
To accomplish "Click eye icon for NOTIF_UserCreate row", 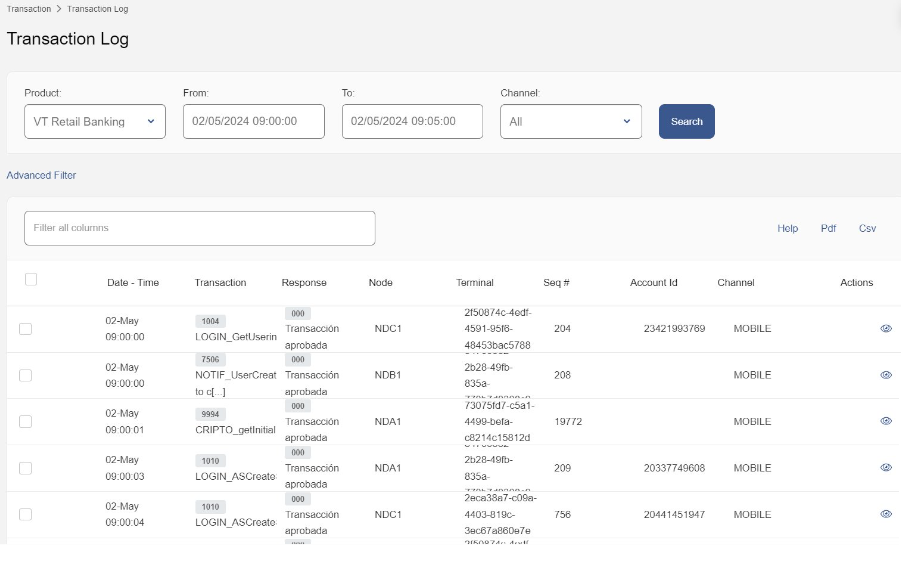I will (885, 375).
